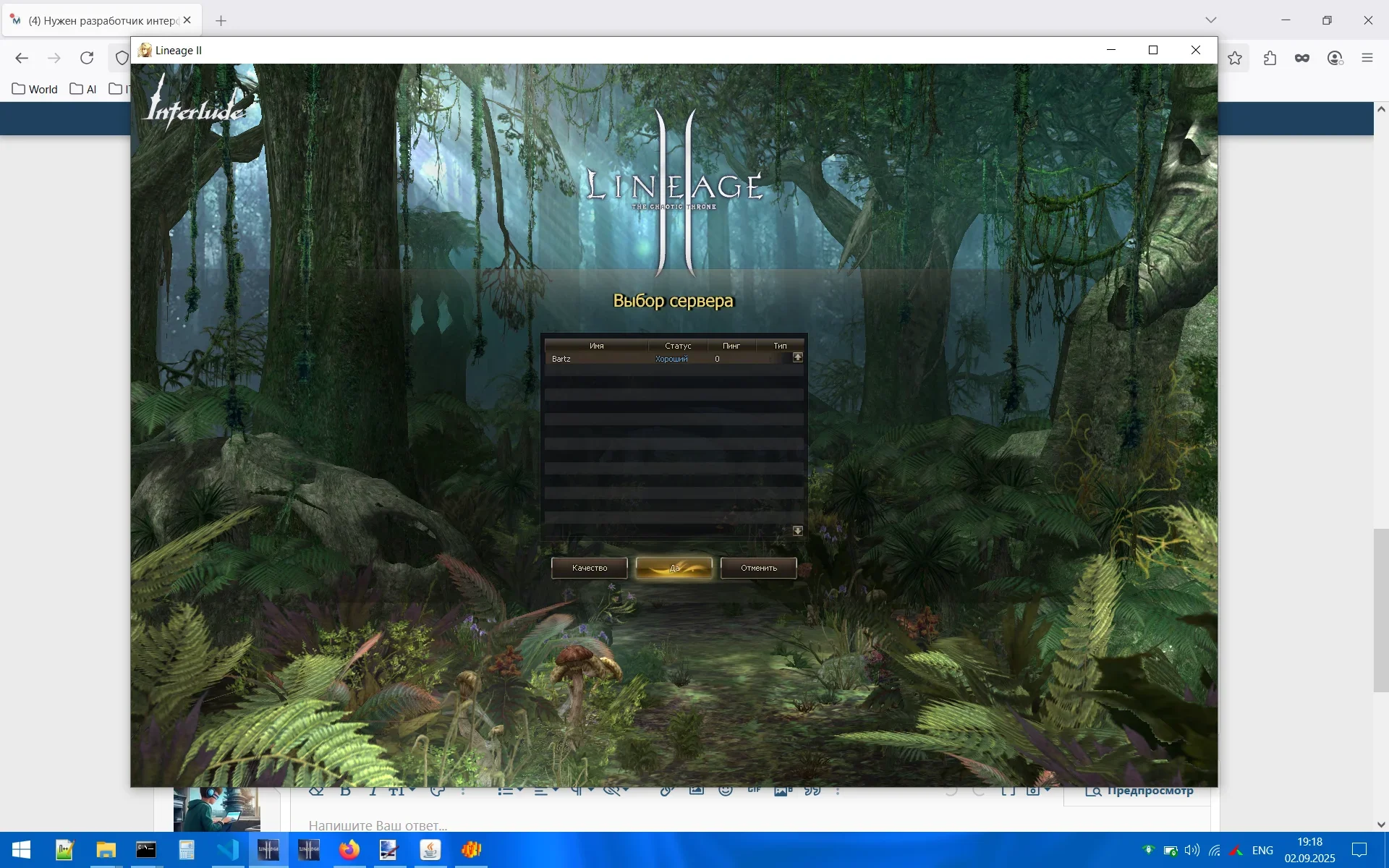Switch to active Lineage taskbar window

[268, 850]
